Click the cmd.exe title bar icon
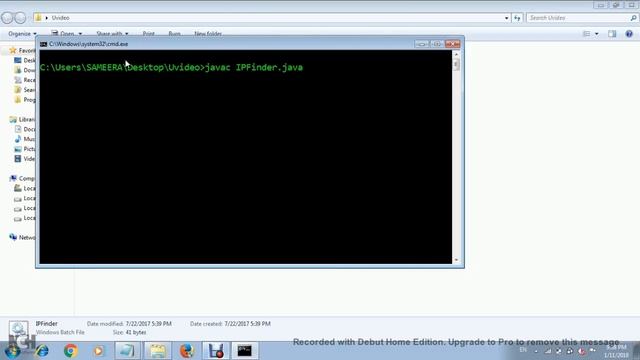The height and width of the screenshot is (360, 640). pyautogui.click(x=43, y=44)
